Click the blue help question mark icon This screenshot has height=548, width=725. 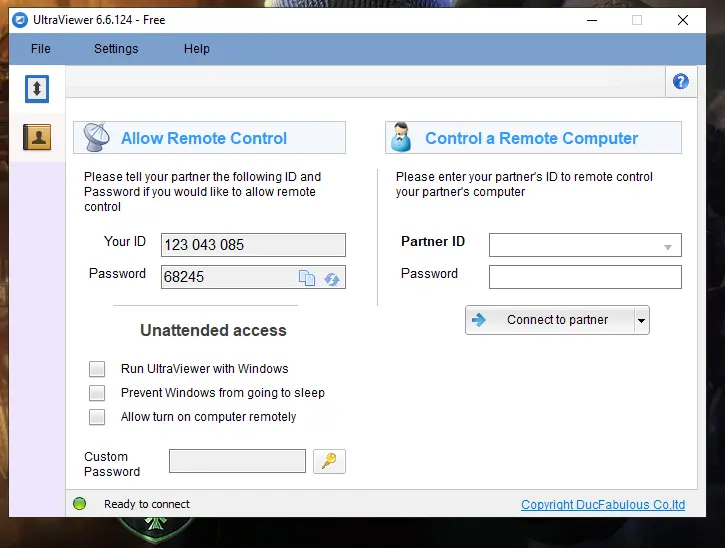click(x=681, y=81)
